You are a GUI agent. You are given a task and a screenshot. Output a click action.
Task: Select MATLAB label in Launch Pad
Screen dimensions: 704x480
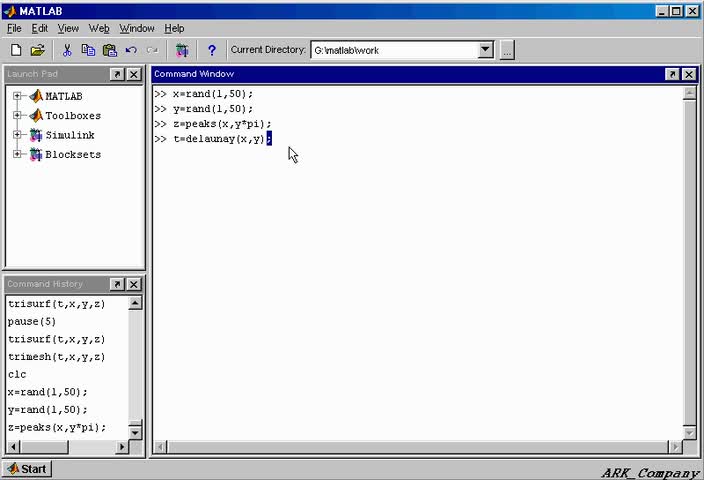click(64, 96)
